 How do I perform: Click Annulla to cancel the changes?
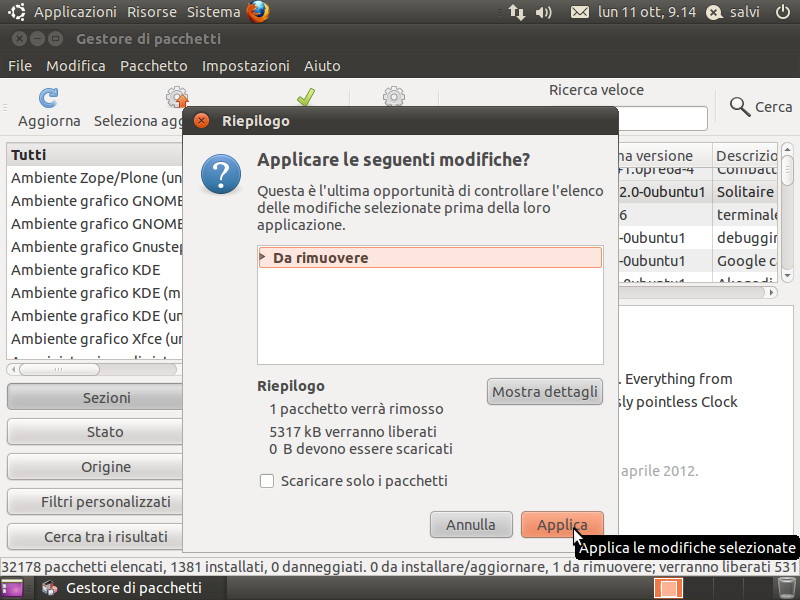(x=471, y=524)
